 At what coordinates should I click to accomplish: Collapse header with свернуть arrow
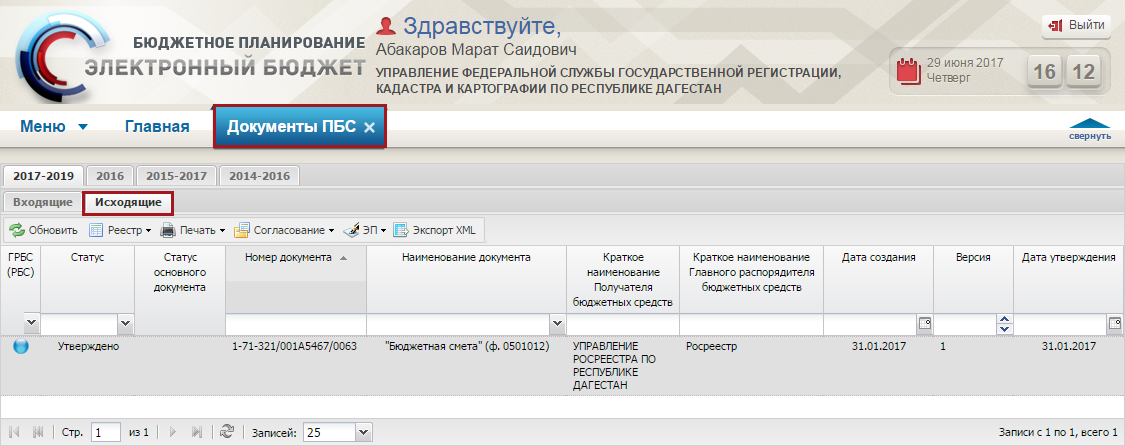[x=1090, y=129]
